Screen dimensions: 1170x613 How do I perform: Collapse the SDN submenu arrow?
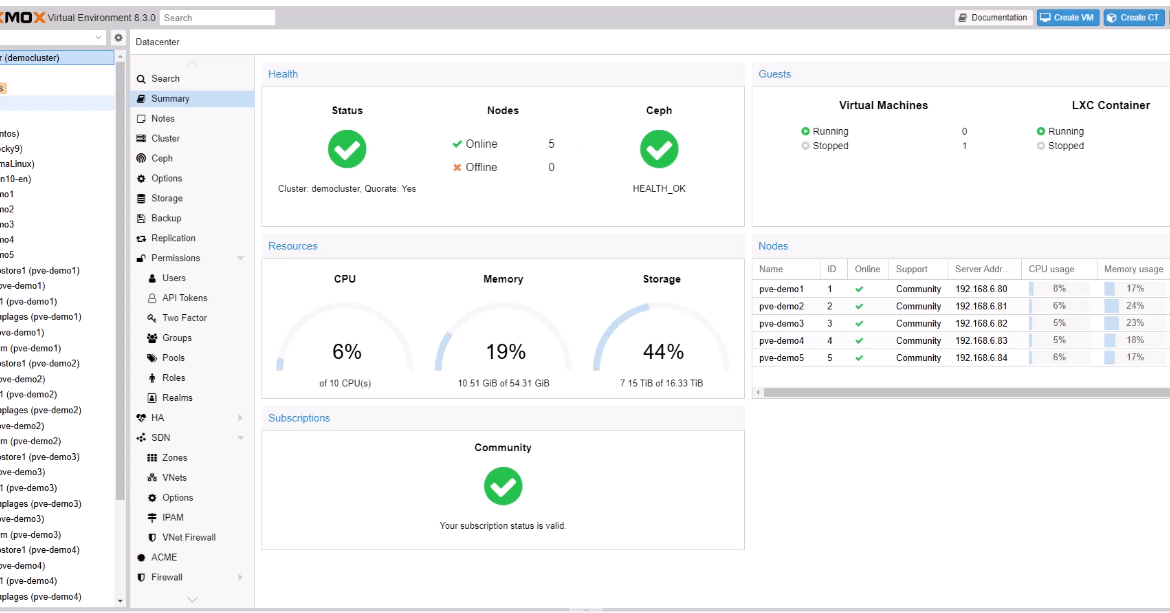(x=240, y=438)
